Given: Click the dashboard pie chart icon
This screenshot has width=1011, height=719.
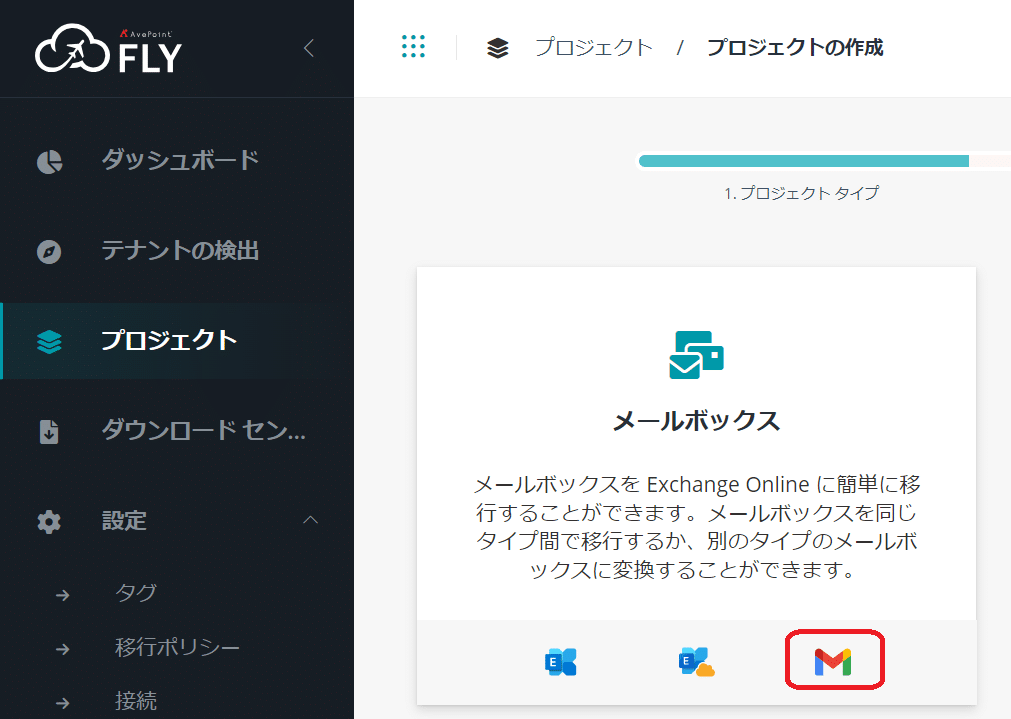Looking at the screenshot, I should point(50,162).
